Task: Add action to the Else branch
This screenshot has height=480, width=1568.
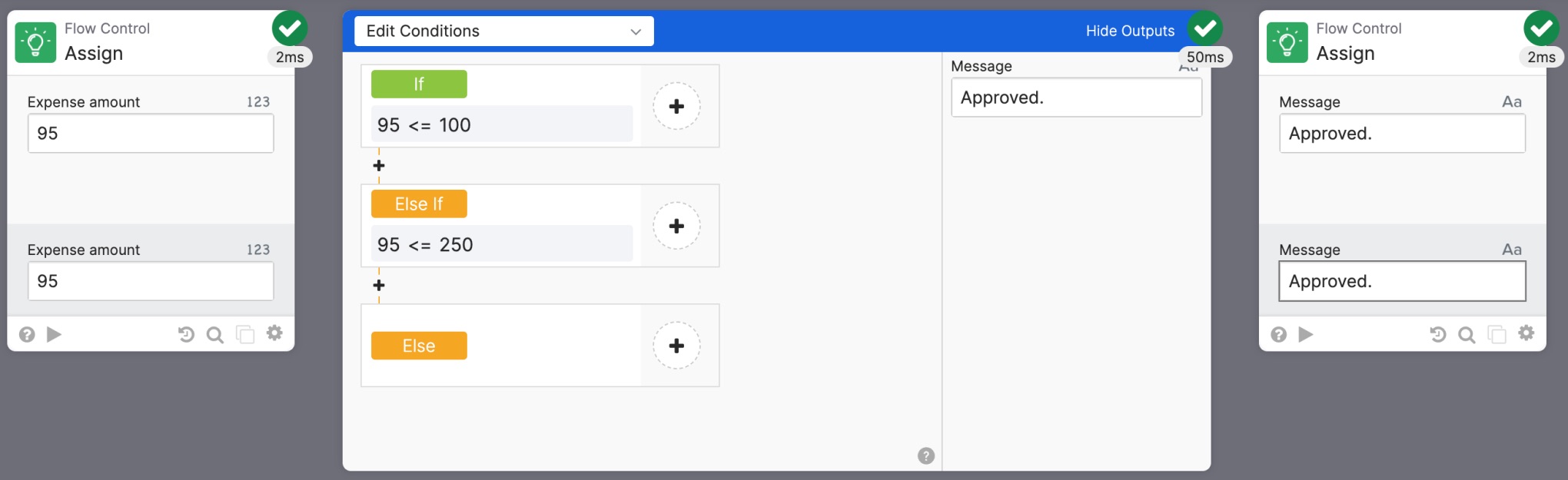Action: [676, 346]
